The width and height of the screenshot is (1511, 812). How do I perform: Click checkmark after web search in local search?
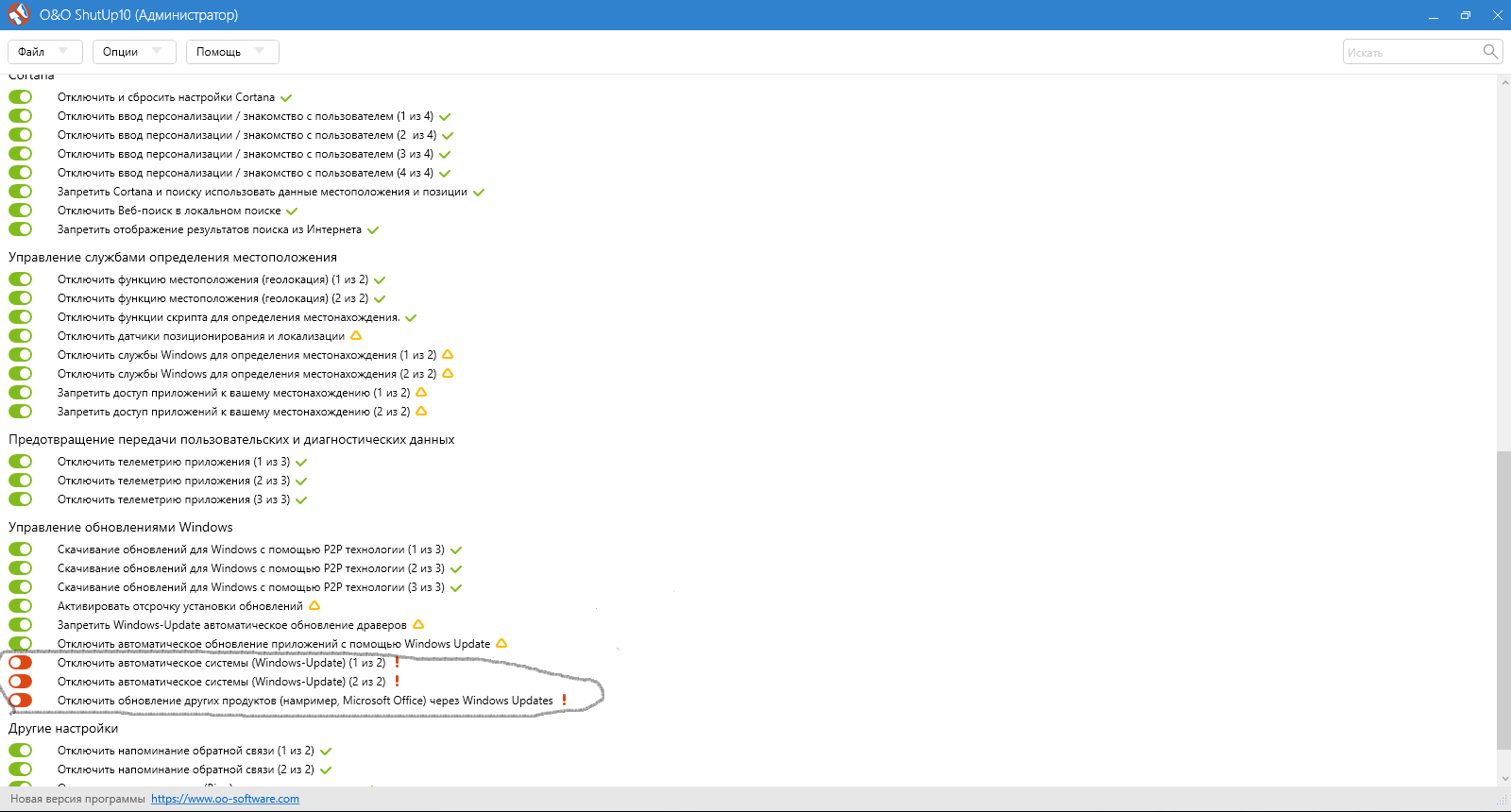tap(292, 211)
